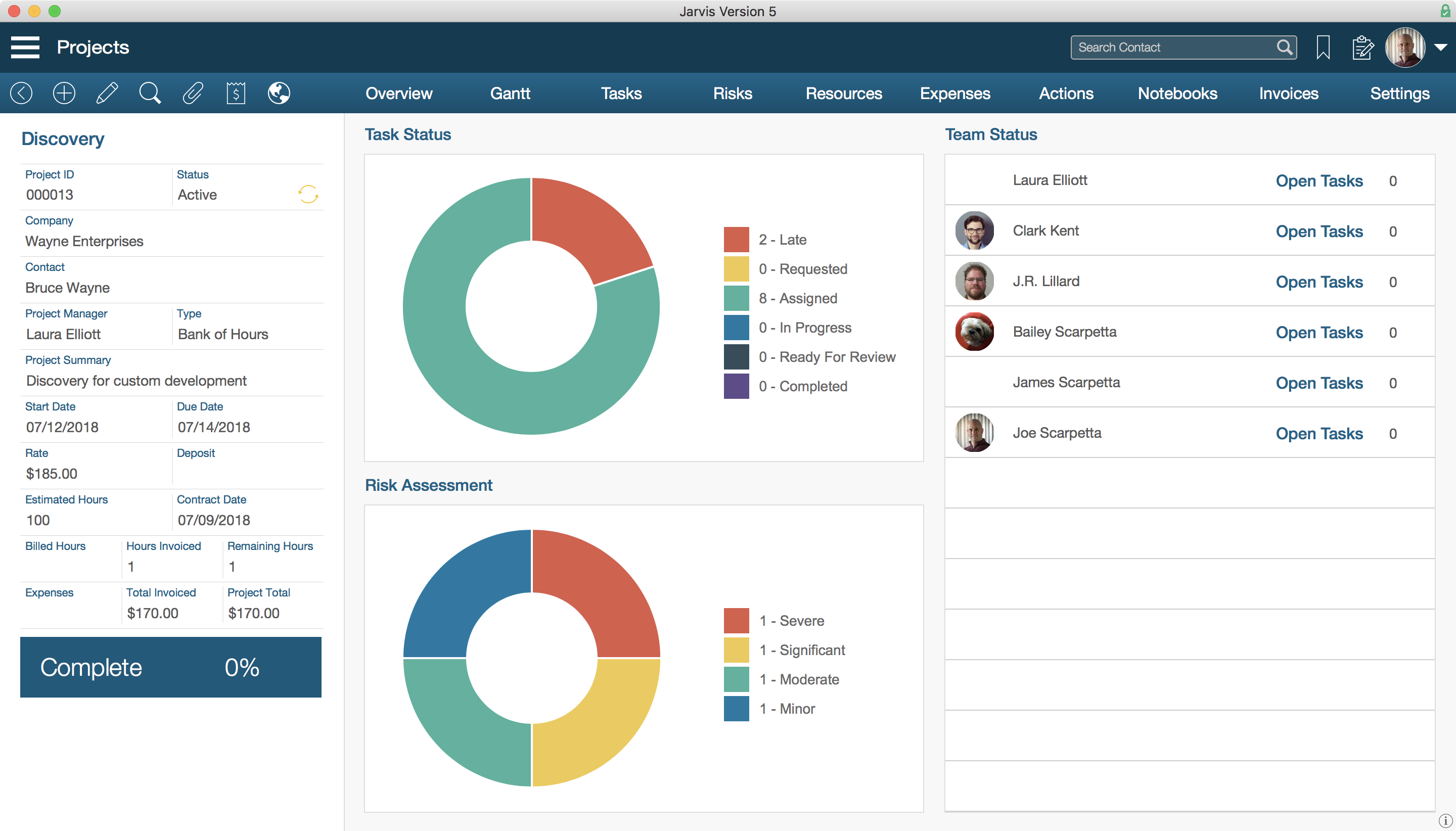Click the Minor blue risk swatch
This screenshot has width=1456, height=831.
point(736,708)
